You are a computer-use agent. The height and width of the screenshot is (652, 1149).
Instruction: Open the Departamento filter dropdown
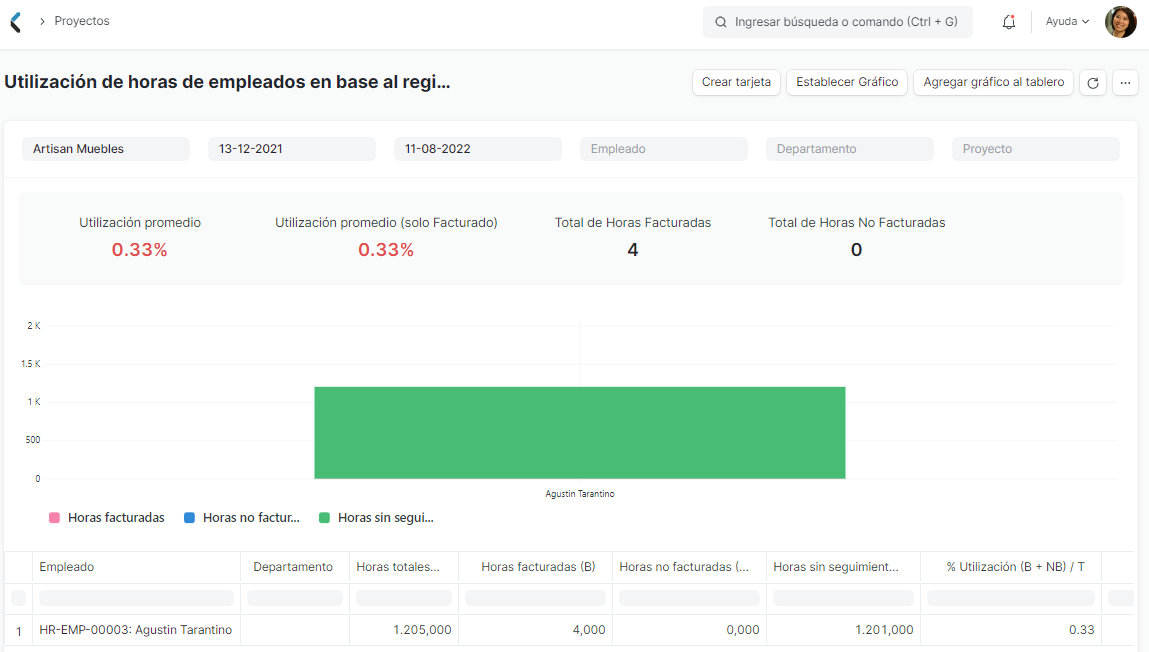pos(849,148)
